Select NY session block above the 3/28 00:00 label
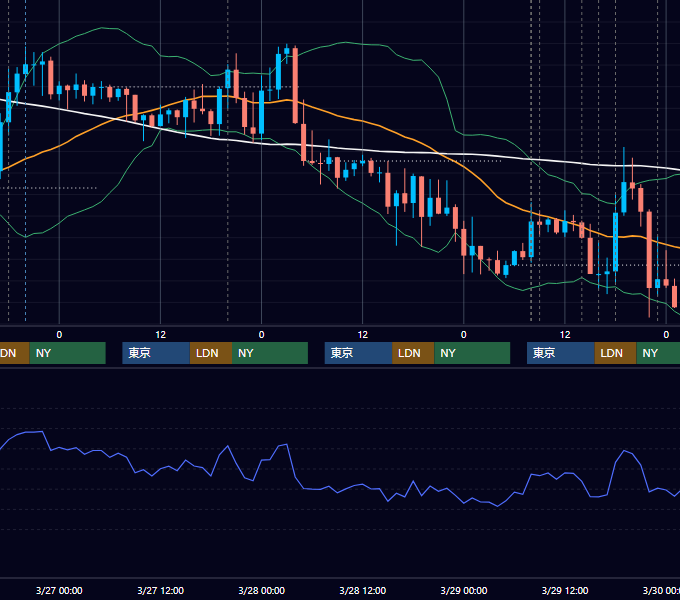 [x=270, y=353]
